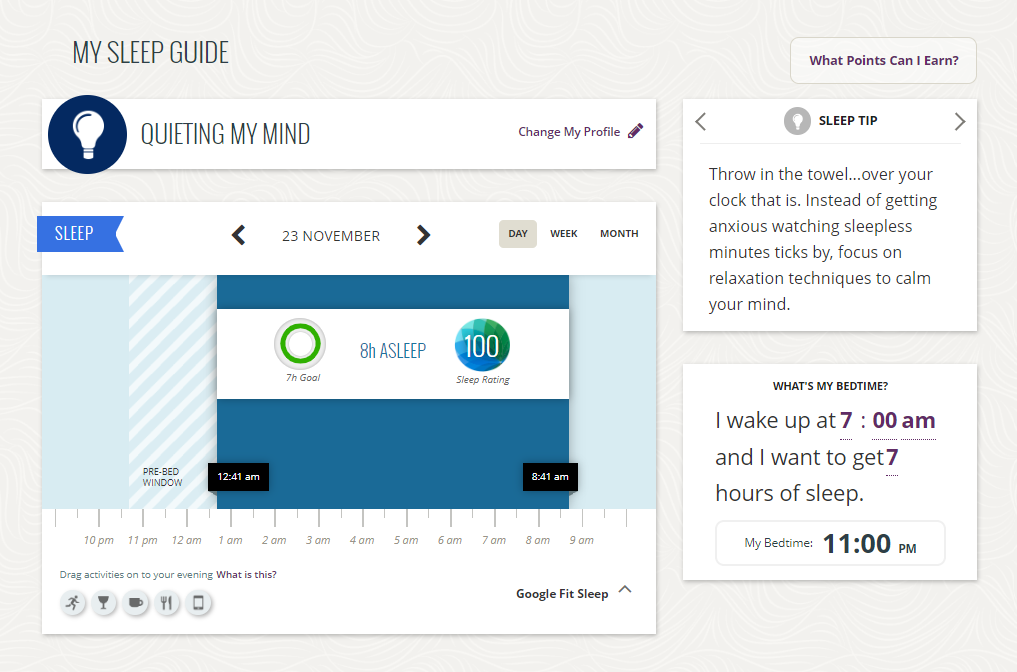This screenshot has height=672, width=1017.
Task: Collapse the Google Fit Sleep panel
Action: coord(625,590)
